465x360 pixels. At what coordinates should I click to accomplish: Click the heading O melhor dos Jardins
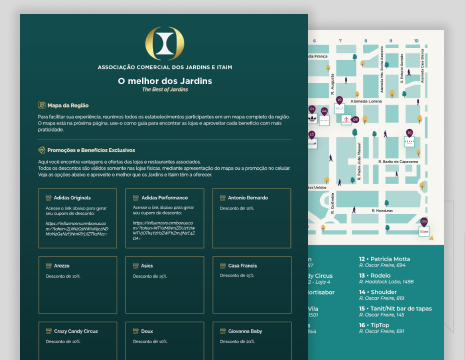pos(165,81)
